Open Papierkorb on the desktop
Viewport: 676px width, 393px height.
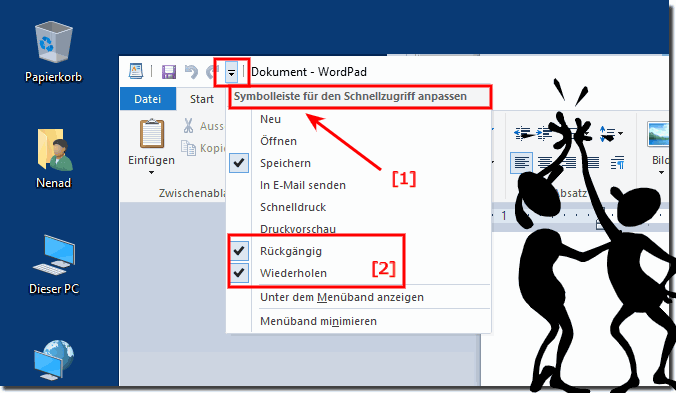tap(53, 52)
